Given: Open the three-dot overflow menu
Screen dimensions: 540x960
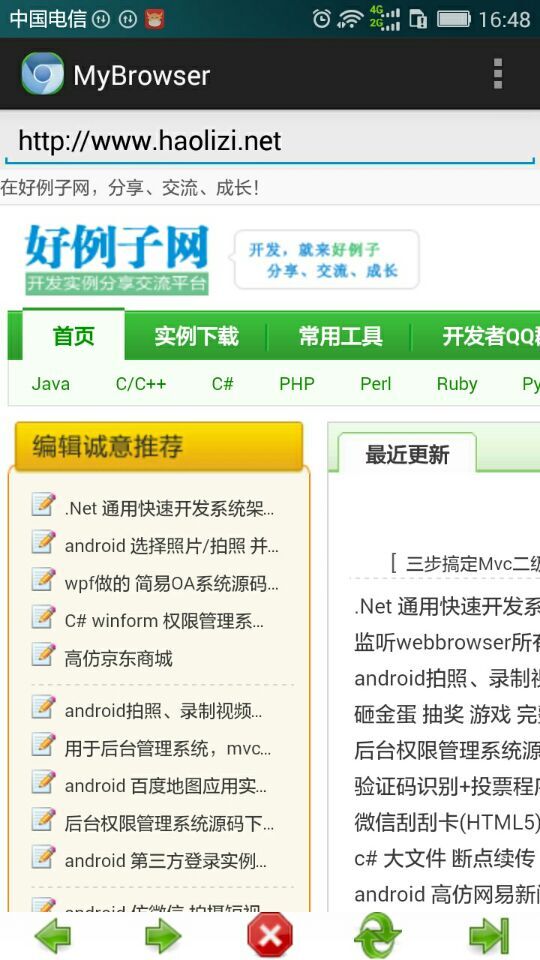Looking at the screenshot, I should click(x=498, y=74).
